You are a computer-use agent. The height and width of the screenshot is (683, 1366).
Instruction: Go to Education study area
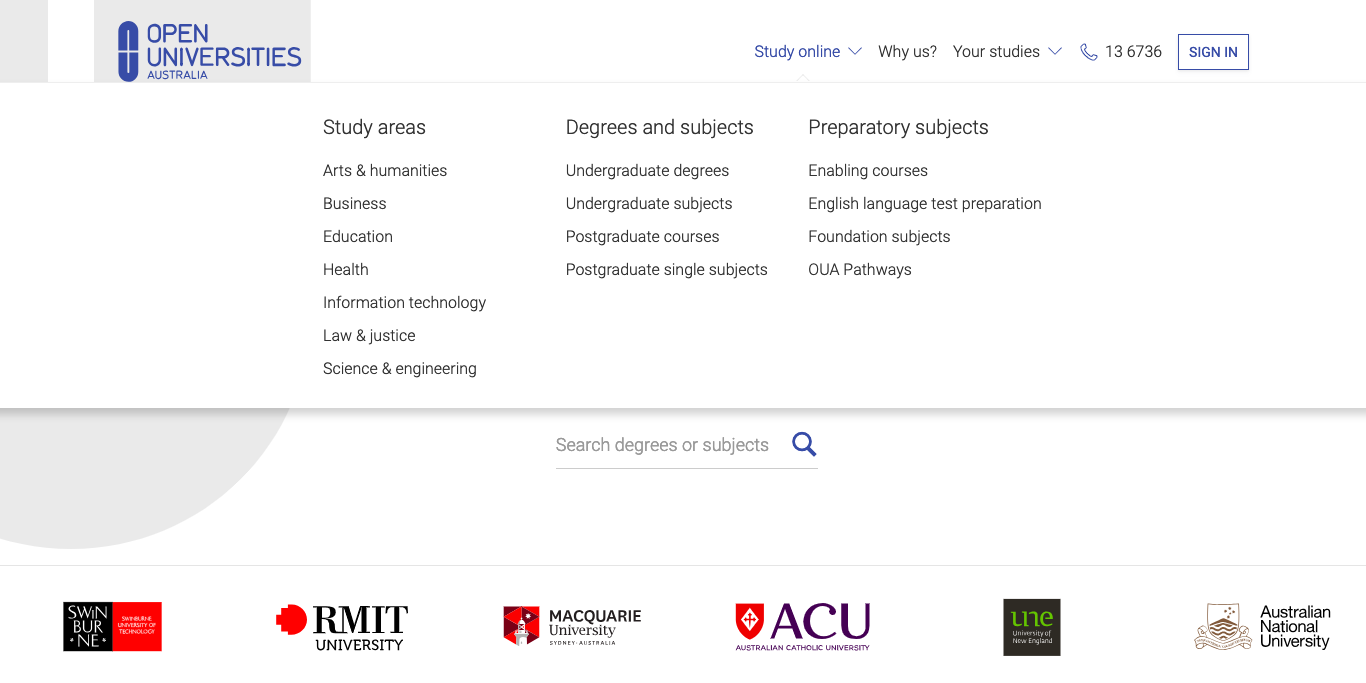(358, 237)
